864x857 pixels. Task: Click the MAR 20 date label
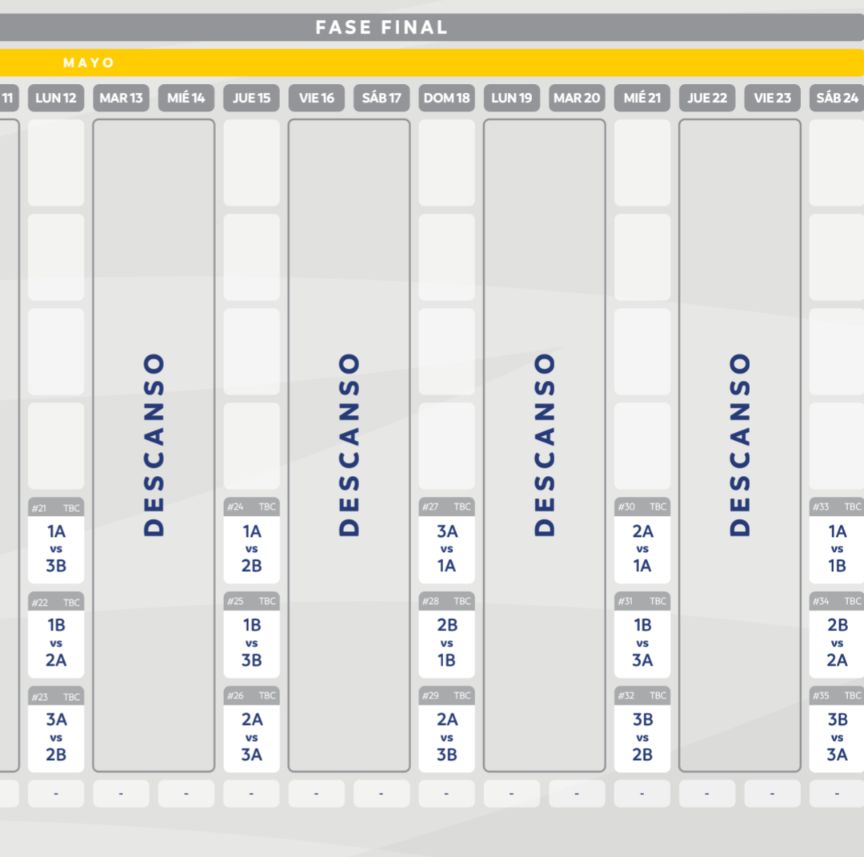tap(576, 98)
